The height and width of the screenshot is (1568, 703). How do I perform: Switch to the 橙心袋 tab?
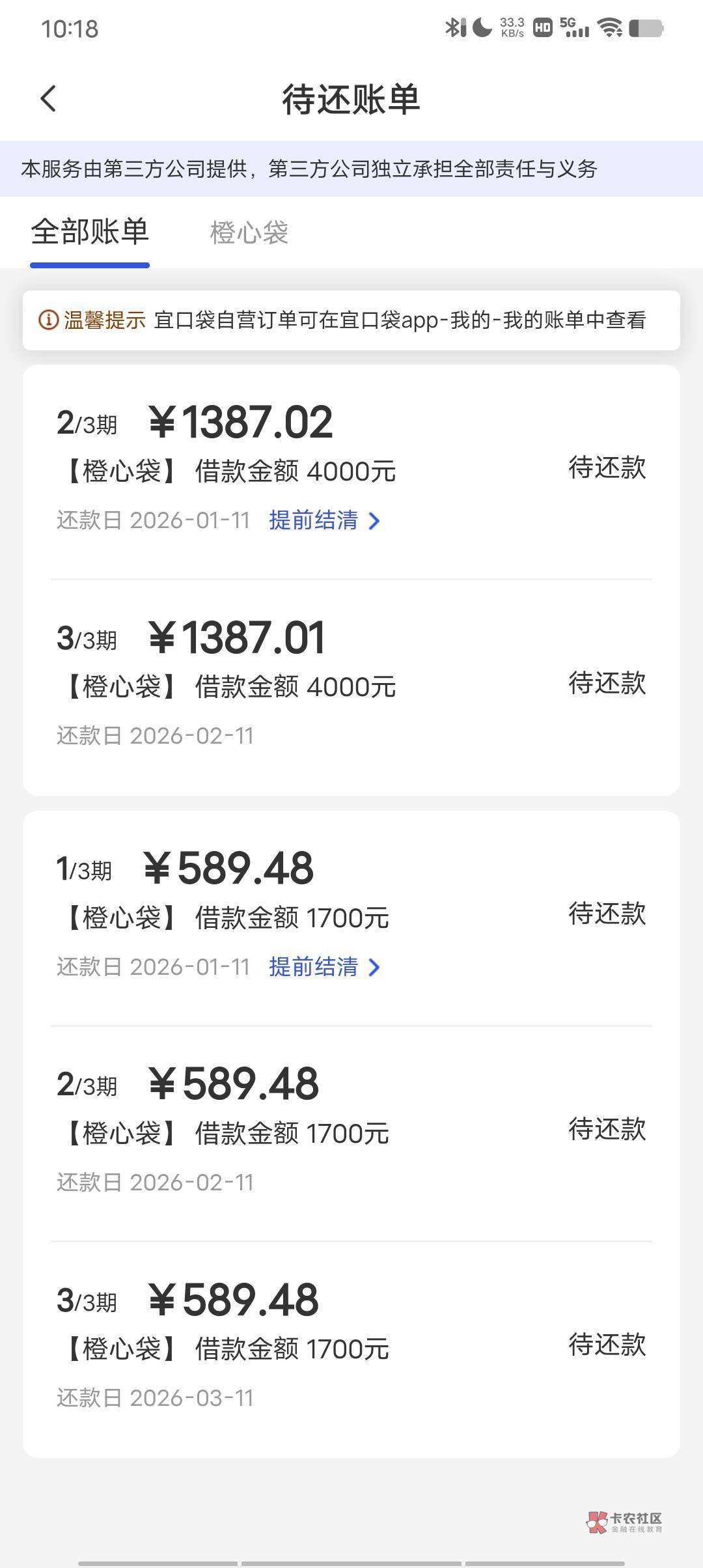[x=249, y=232]
